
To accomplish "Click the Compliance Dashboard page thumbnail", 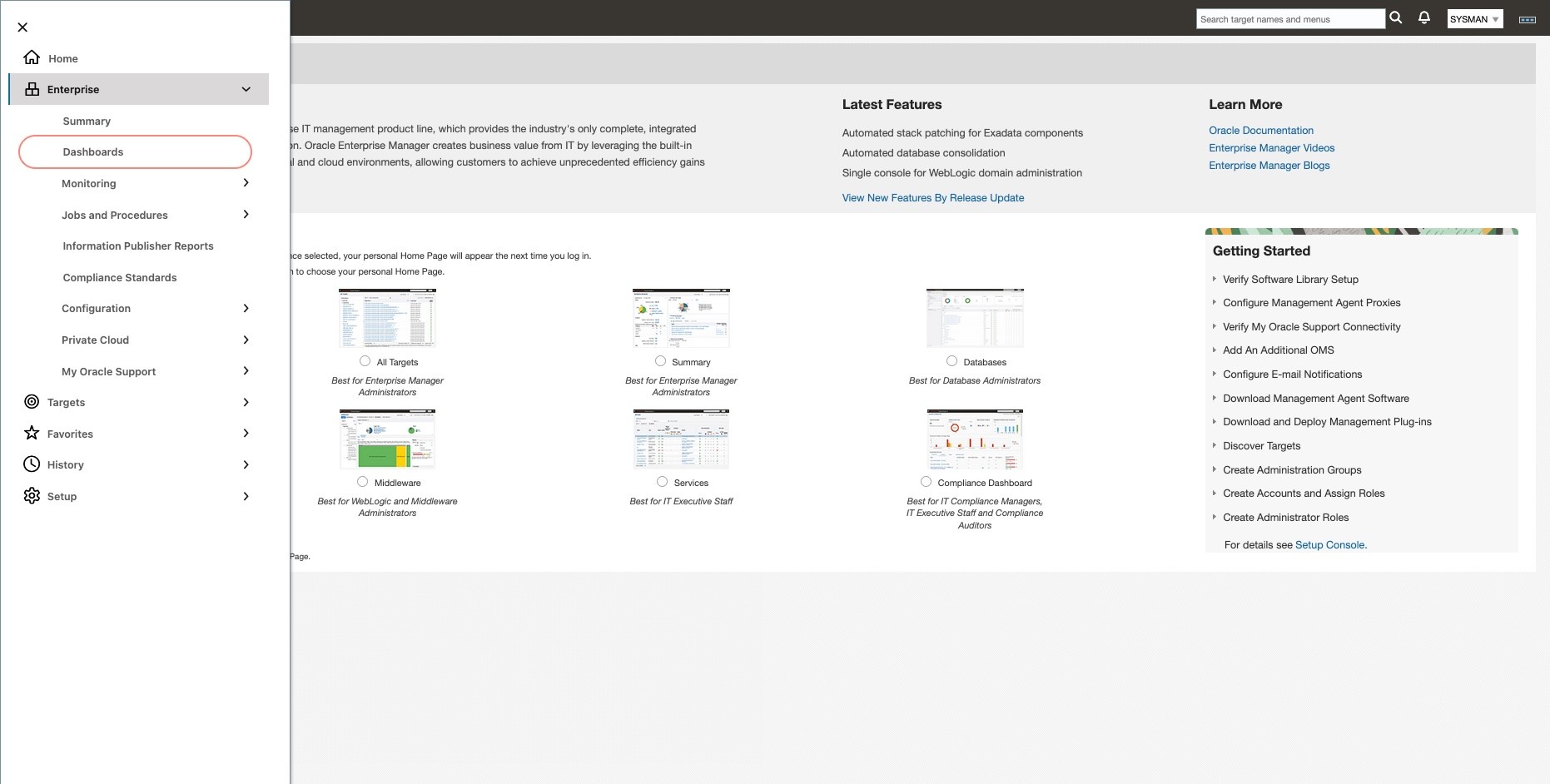I will pos(975,439).
